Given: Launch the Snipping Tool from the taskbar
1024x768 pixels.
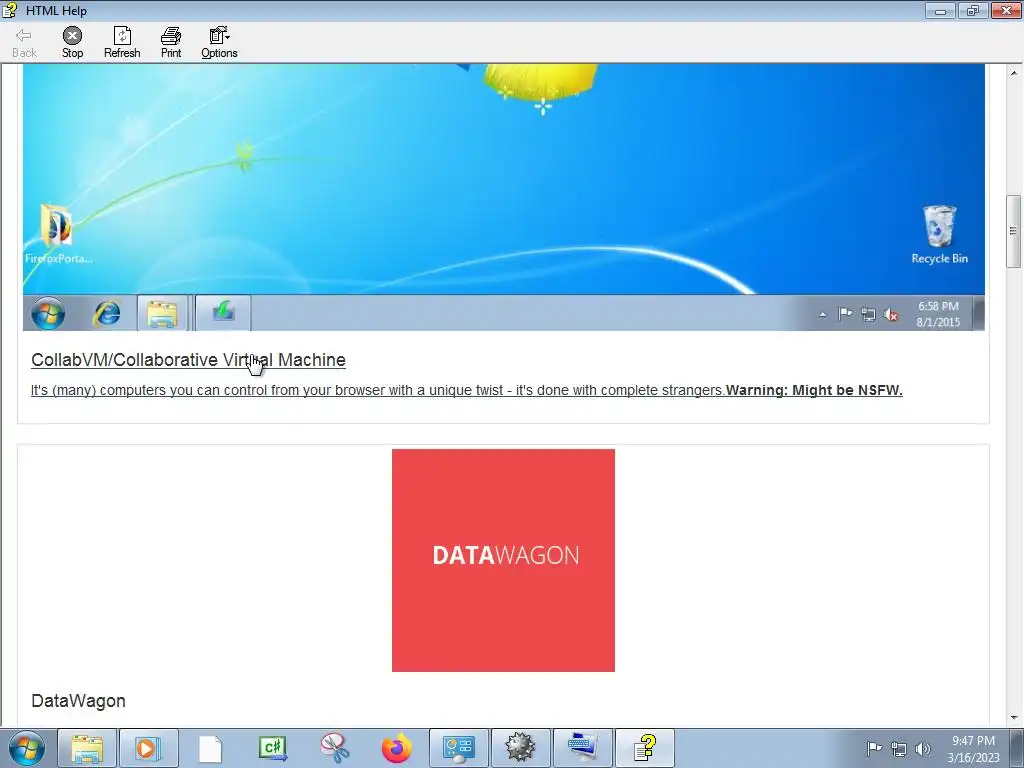Looking at the screenshot, I should [x=334, y=748].
